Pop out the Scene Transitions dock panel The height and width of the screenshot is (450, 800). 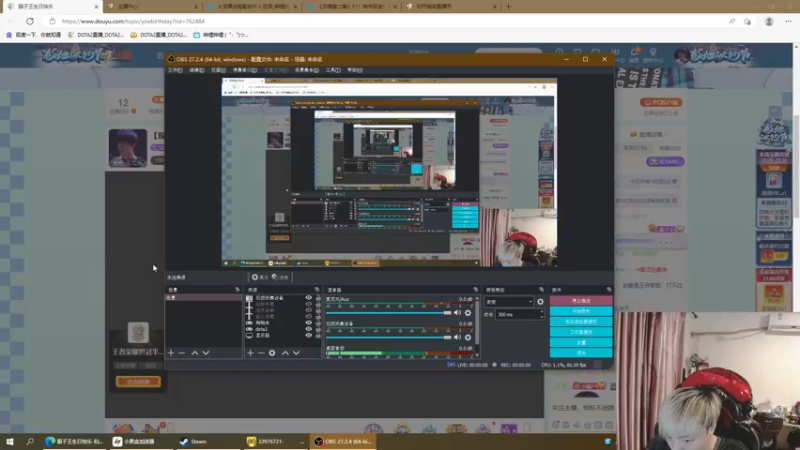point(541,289)
